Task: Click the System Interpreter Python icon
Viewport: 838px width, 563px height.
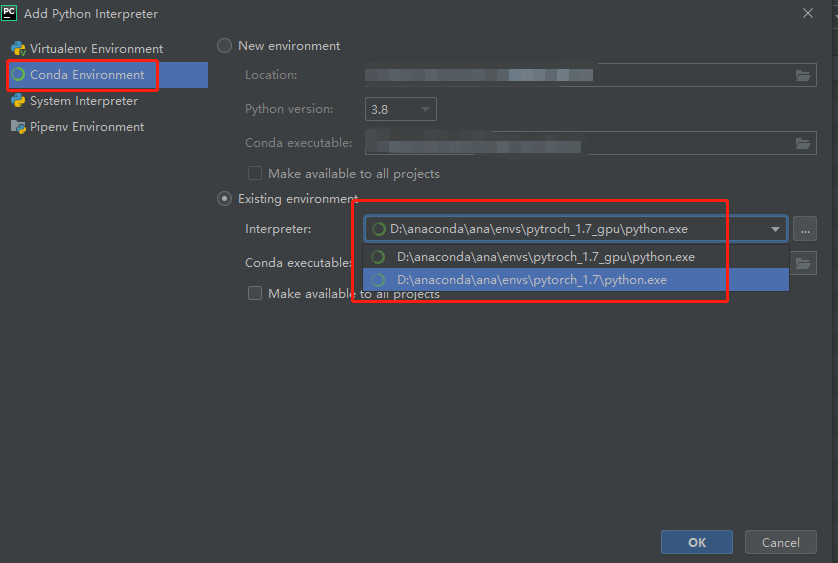Action: point(18,101)
